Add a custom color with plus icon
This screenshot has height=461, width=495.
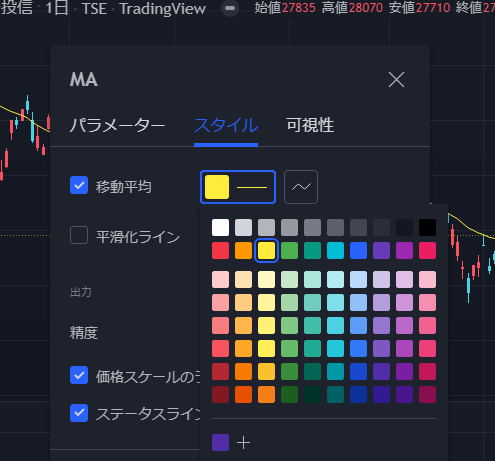243,443
